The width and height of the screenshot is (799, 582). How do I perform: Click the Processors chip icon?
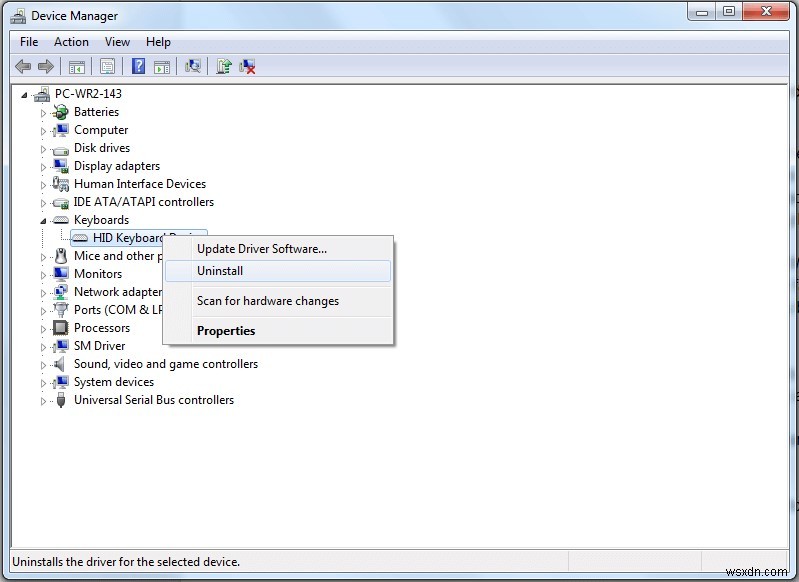point(61,328)
